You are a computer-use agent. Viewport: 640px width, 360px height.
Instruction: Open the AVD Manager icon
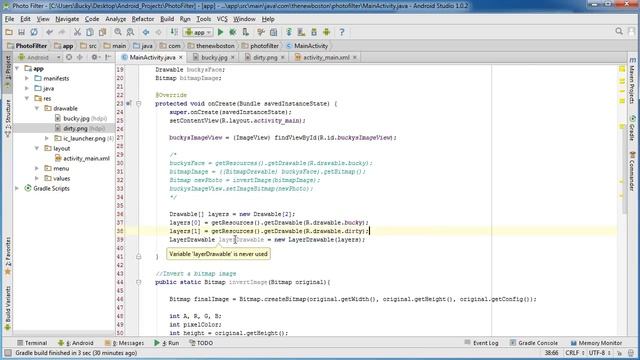point(301,32)
